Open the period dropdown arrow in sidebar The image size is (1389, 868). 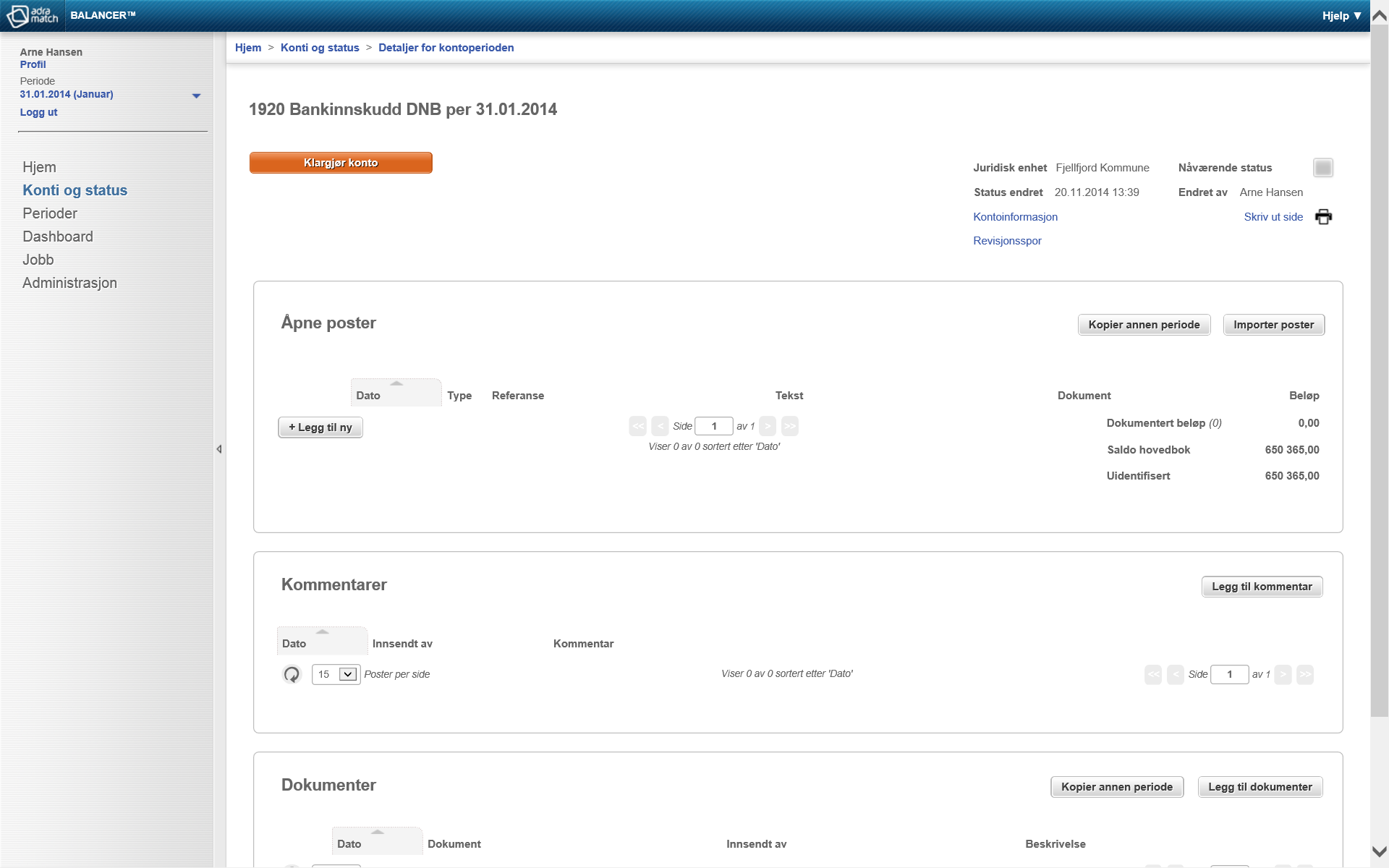point(196,95)
